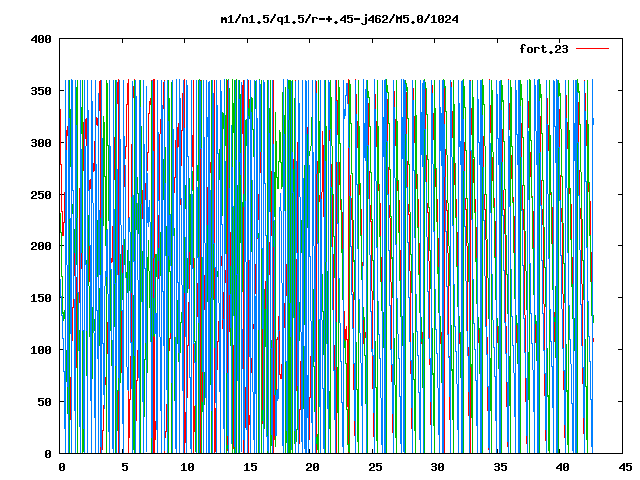Screen dimensions: 640x480
Task: Click the x-axis label 20
Action: [x=312, y=467]
